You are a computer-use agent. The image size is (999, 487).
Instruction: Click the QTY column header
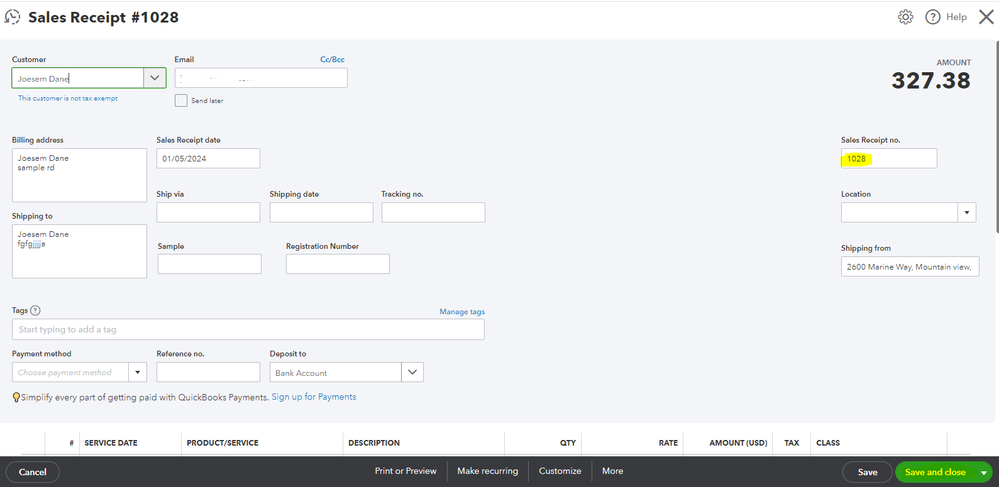(568, 443)
